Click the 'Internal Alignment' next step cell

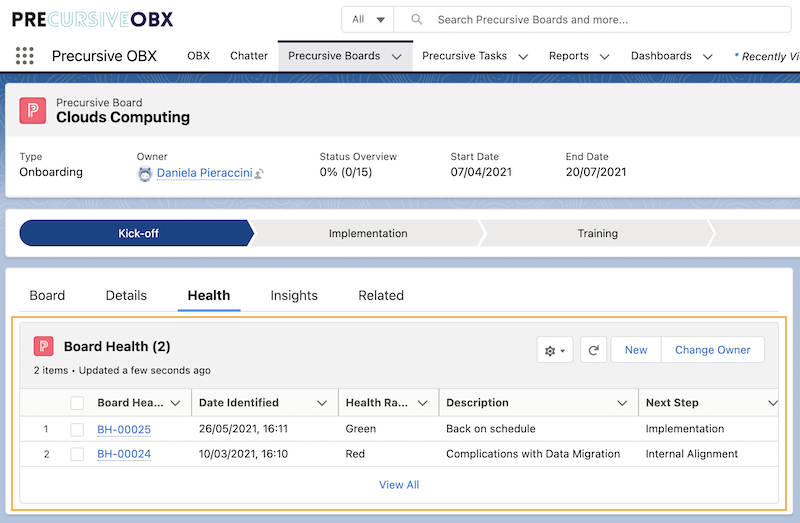(692, 454)
